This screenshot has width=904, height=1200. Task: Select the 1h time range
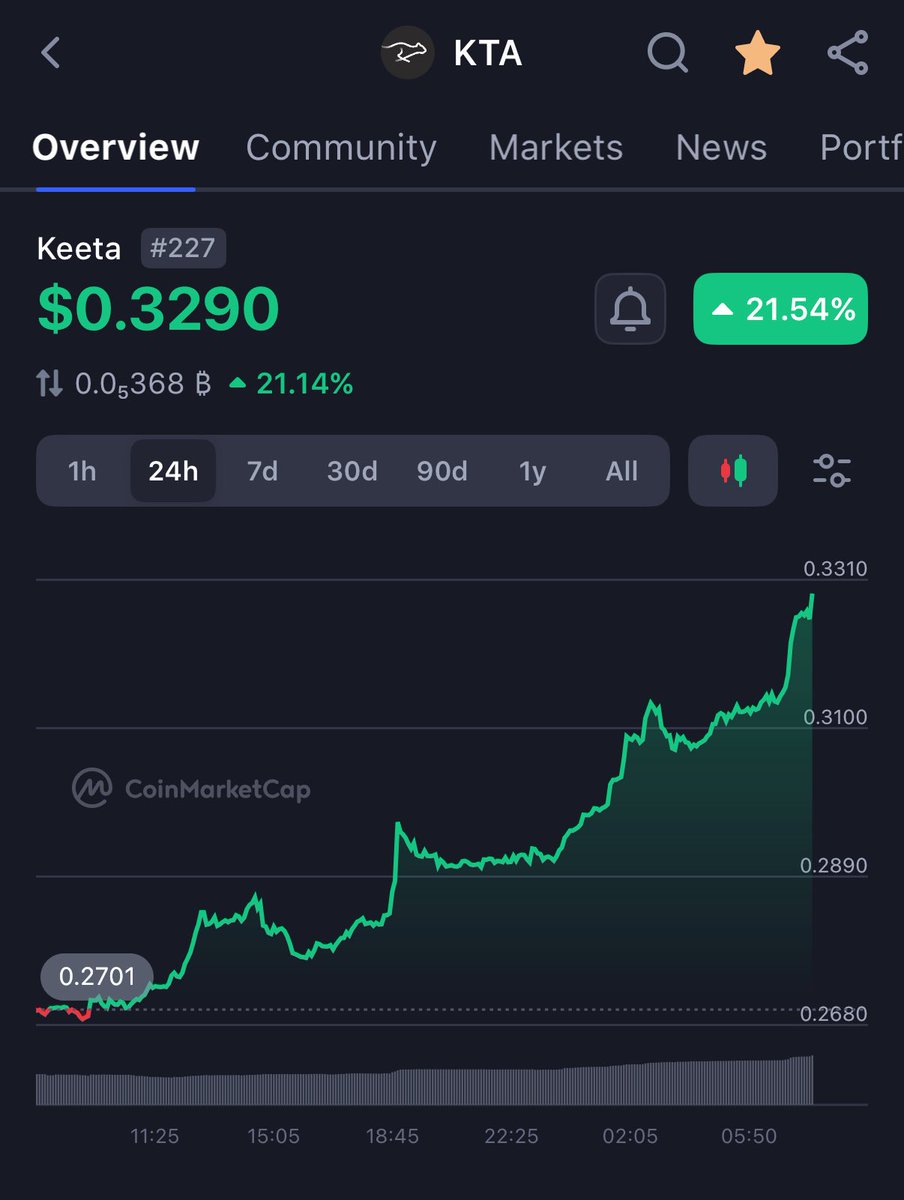(82, 470)
